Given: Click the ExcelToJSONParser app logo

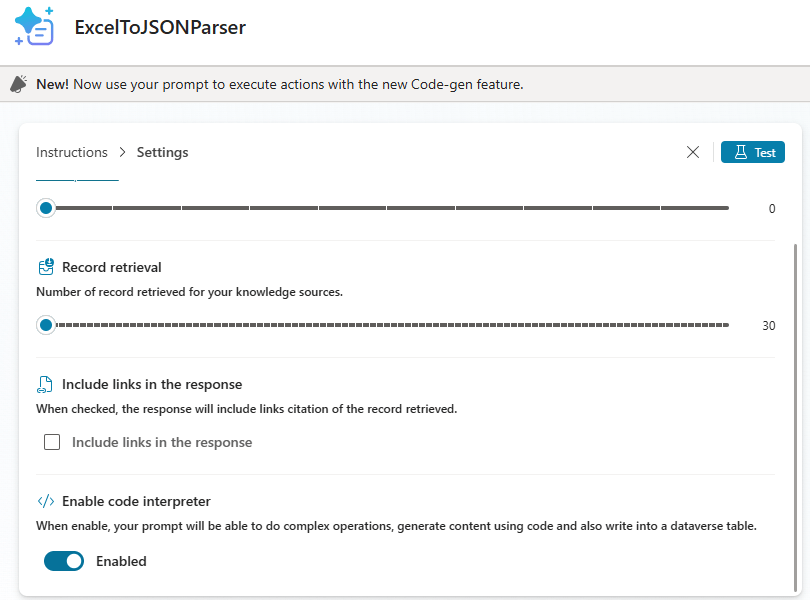Looking at the screenshot, I should (x=34, y=27).
